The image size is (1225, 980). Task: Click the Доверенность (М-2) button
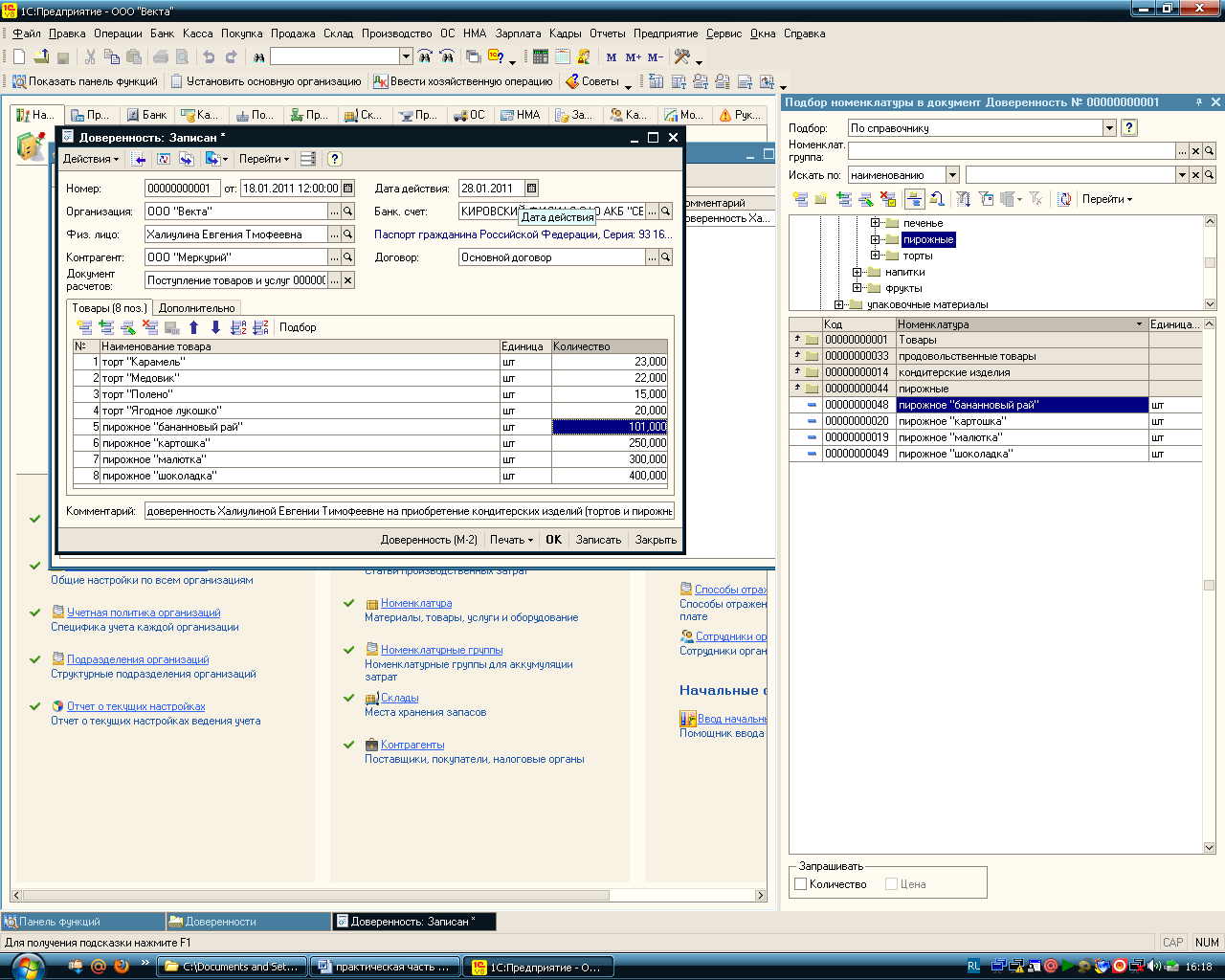[429, 540]
